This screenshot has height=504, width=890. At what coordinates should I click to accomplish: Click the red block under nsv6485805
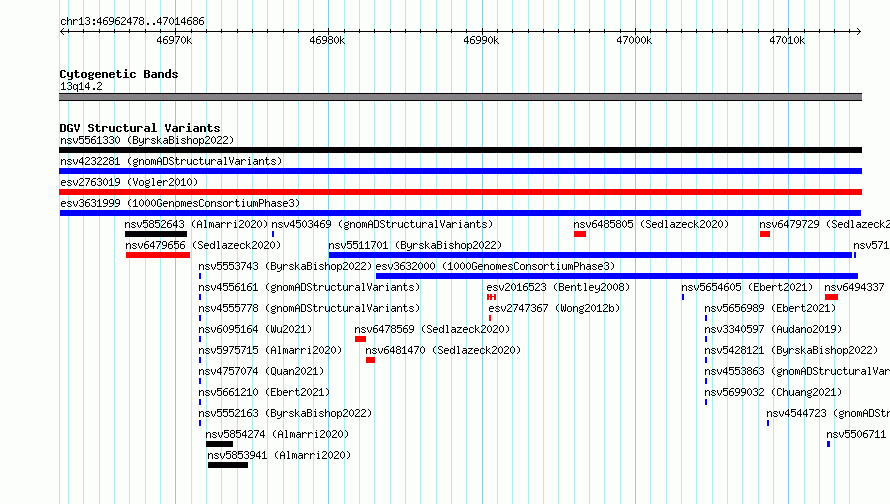point(580,234)
